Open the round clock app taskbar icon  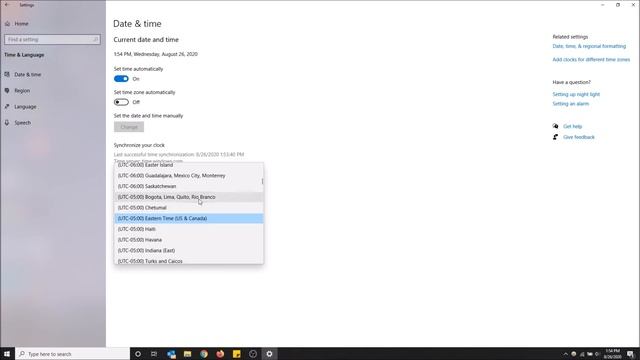[253, 354]
